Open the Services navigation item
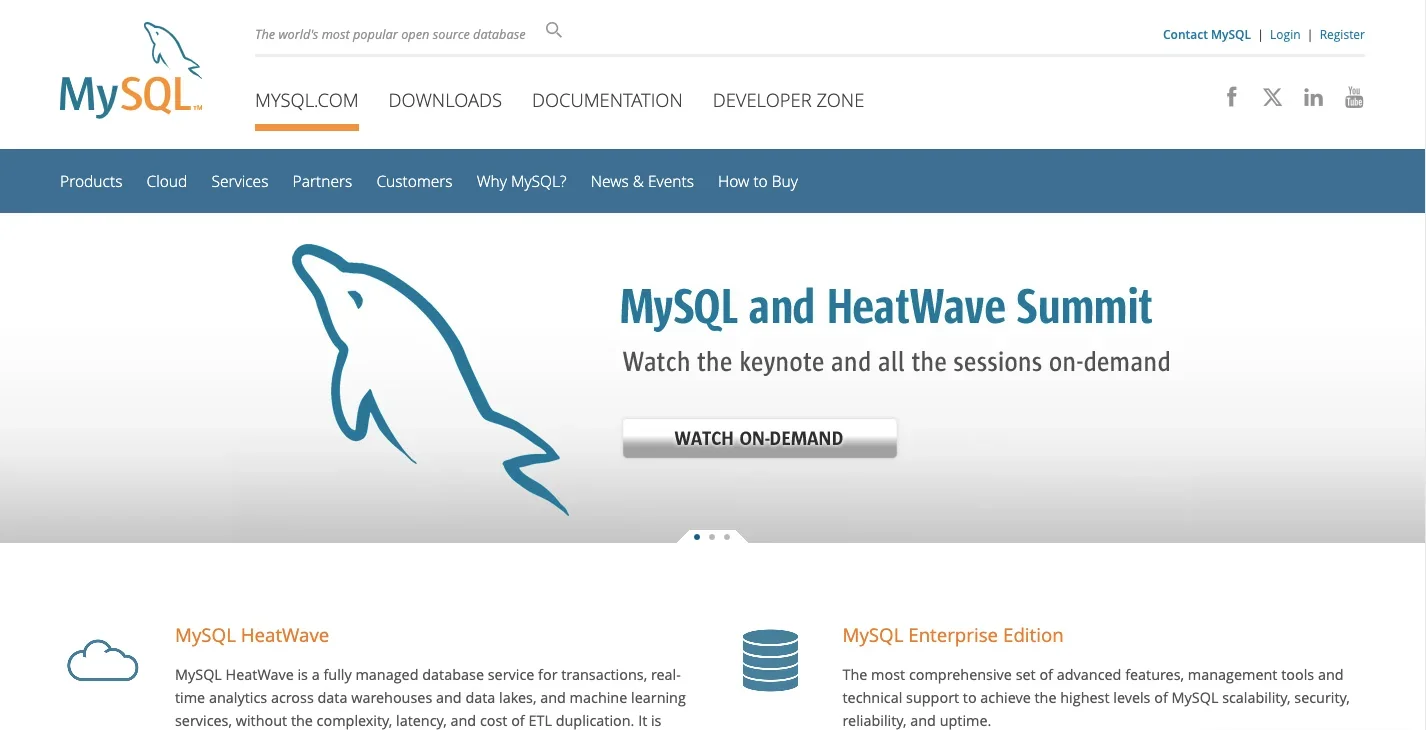Viewport: 1426px width, 730px height. click(x=239, y=181)
